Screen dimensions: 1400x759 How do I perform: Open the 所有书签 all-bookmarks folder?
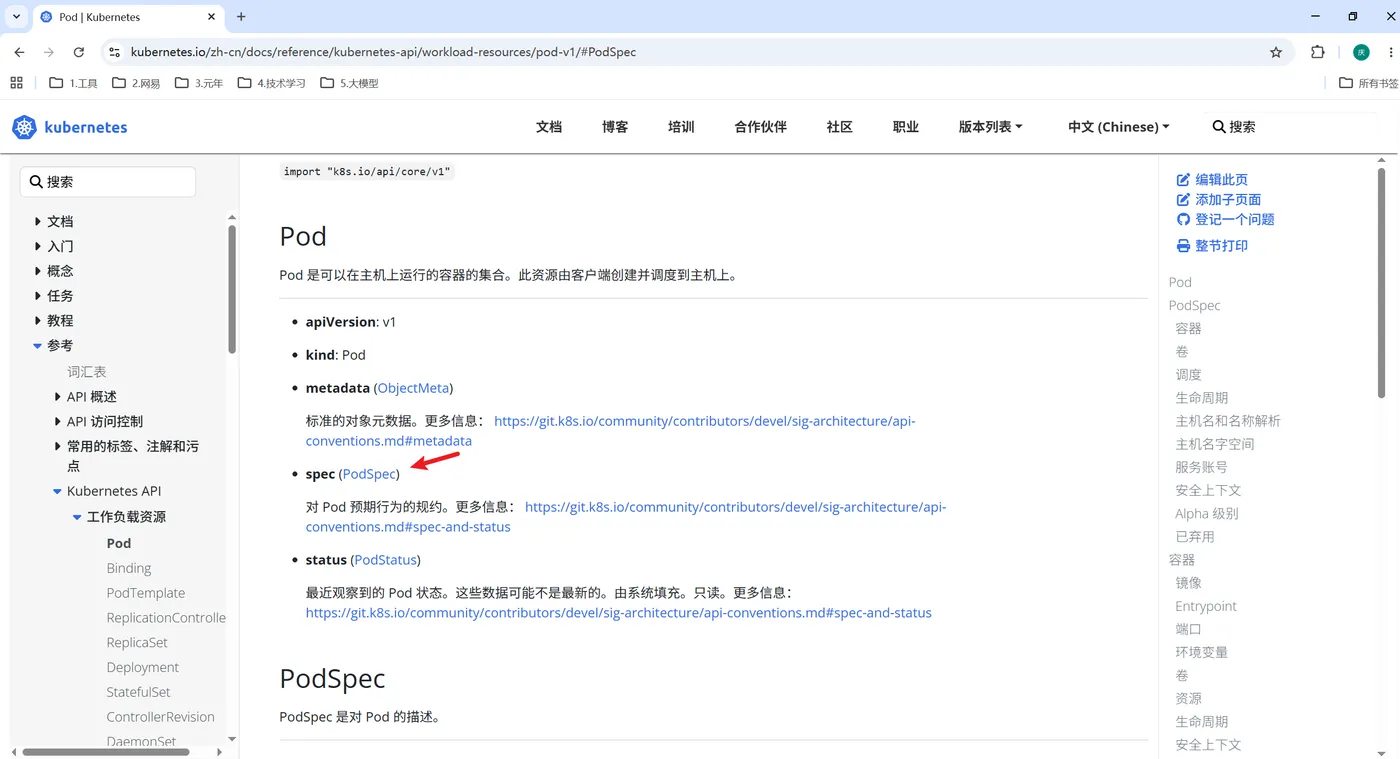[x=1368, y=83]
